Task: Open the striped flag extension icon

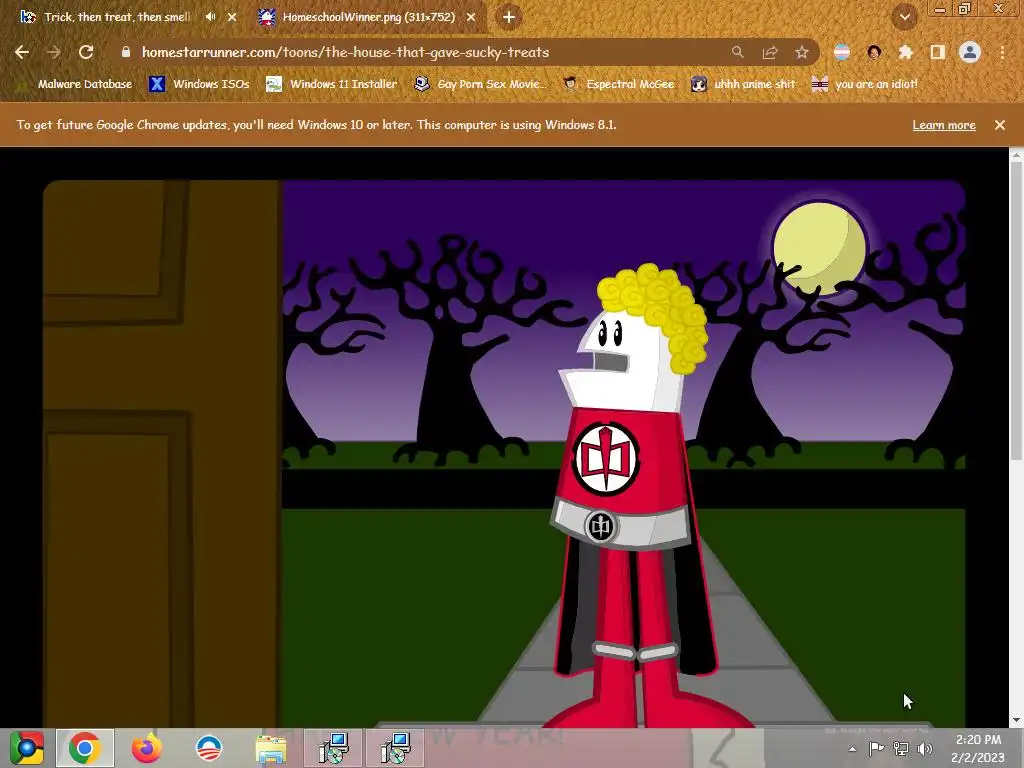Action: point(842,52)
